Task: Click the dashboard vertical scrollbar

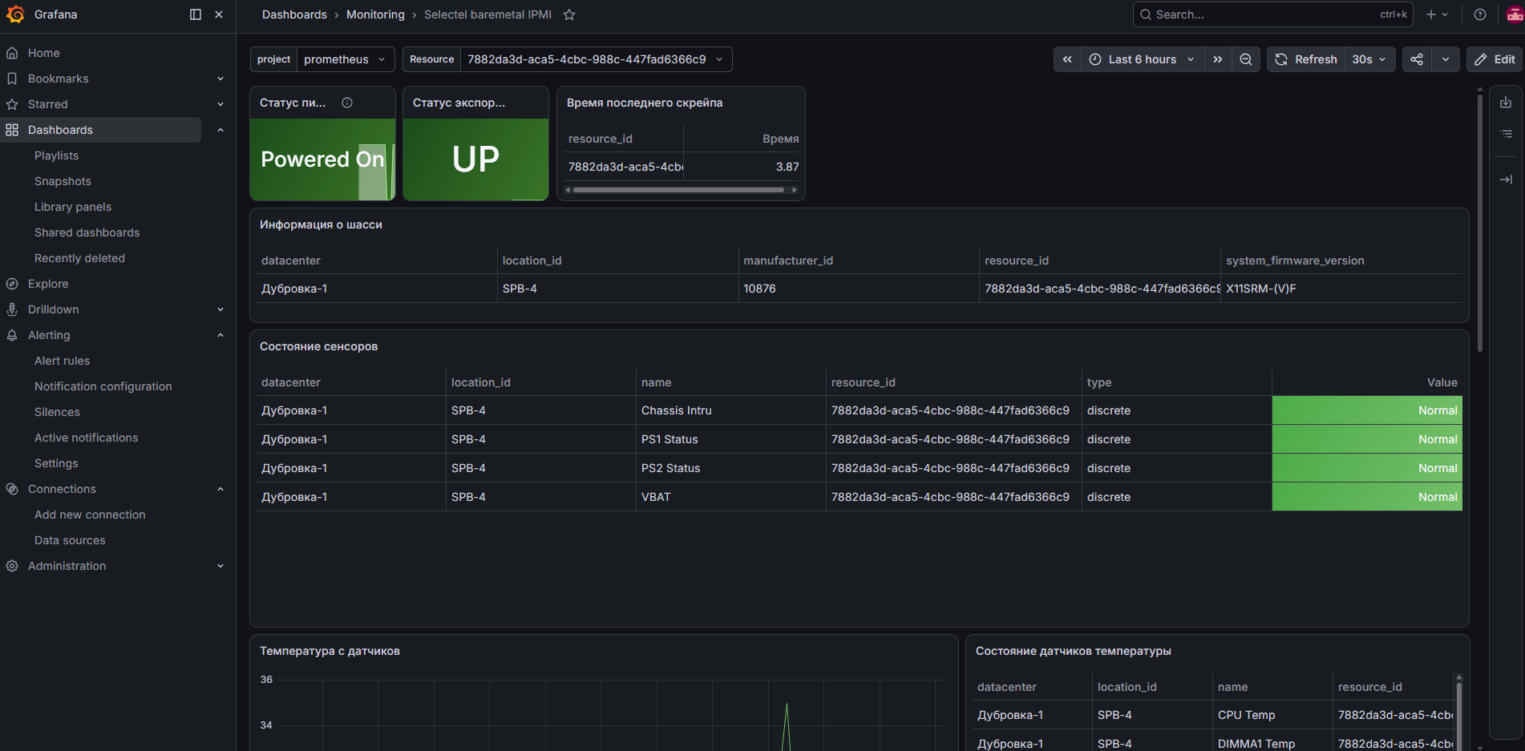Action: coord(1480,222)
